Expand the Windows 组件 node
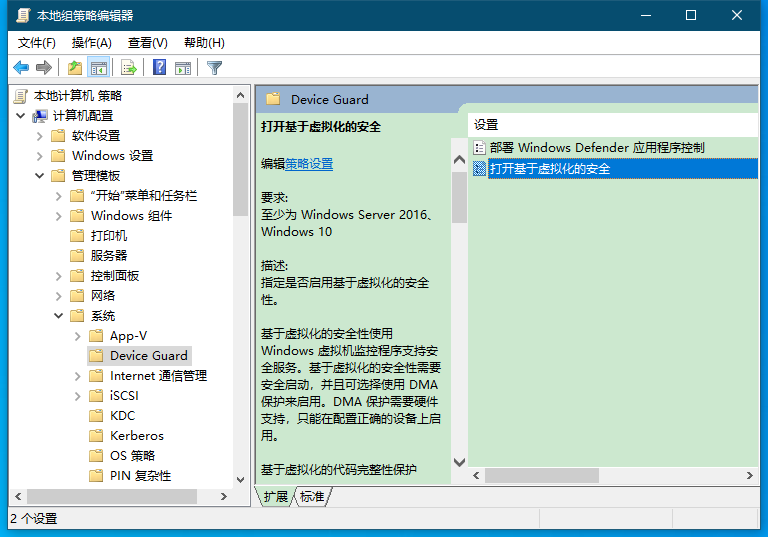Image resolution: width=768 pixels, height=537 pixels. (59, 216)
